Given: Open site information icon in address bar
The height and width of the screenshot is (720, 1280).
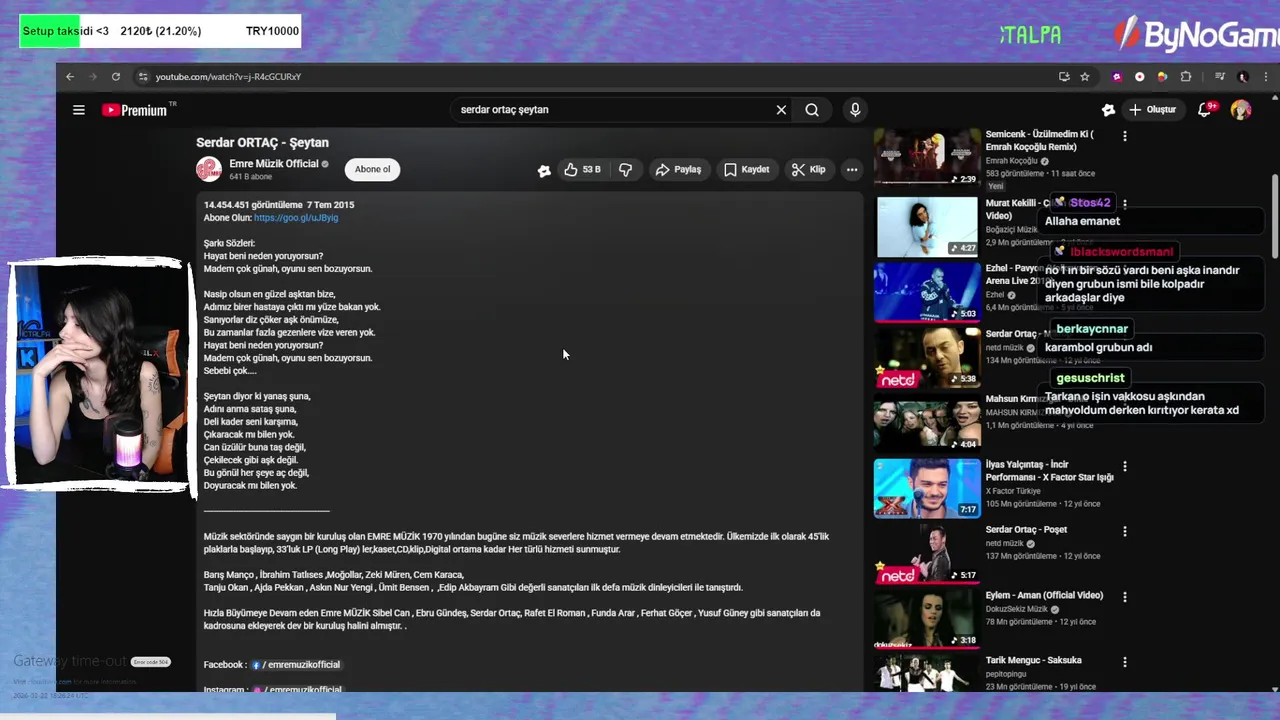Looking at the screenshot, I should pyautogui.click(x=143, y=77).
